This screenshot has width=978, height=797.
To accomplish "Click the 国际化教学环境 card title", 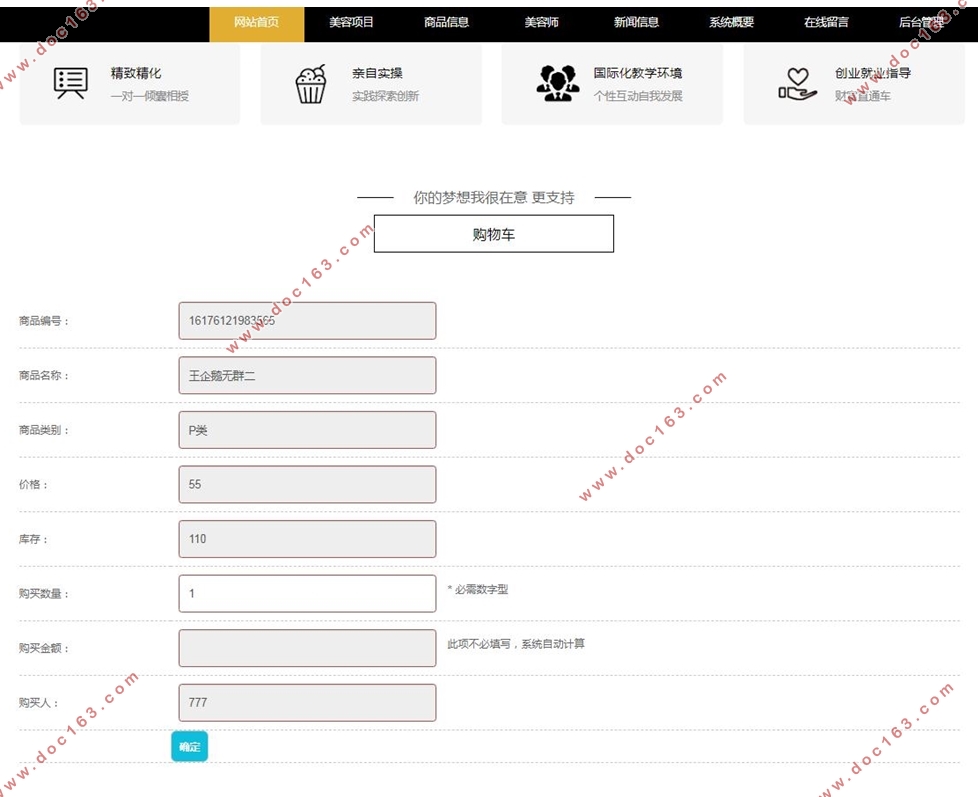I will [x=637, y=73].
